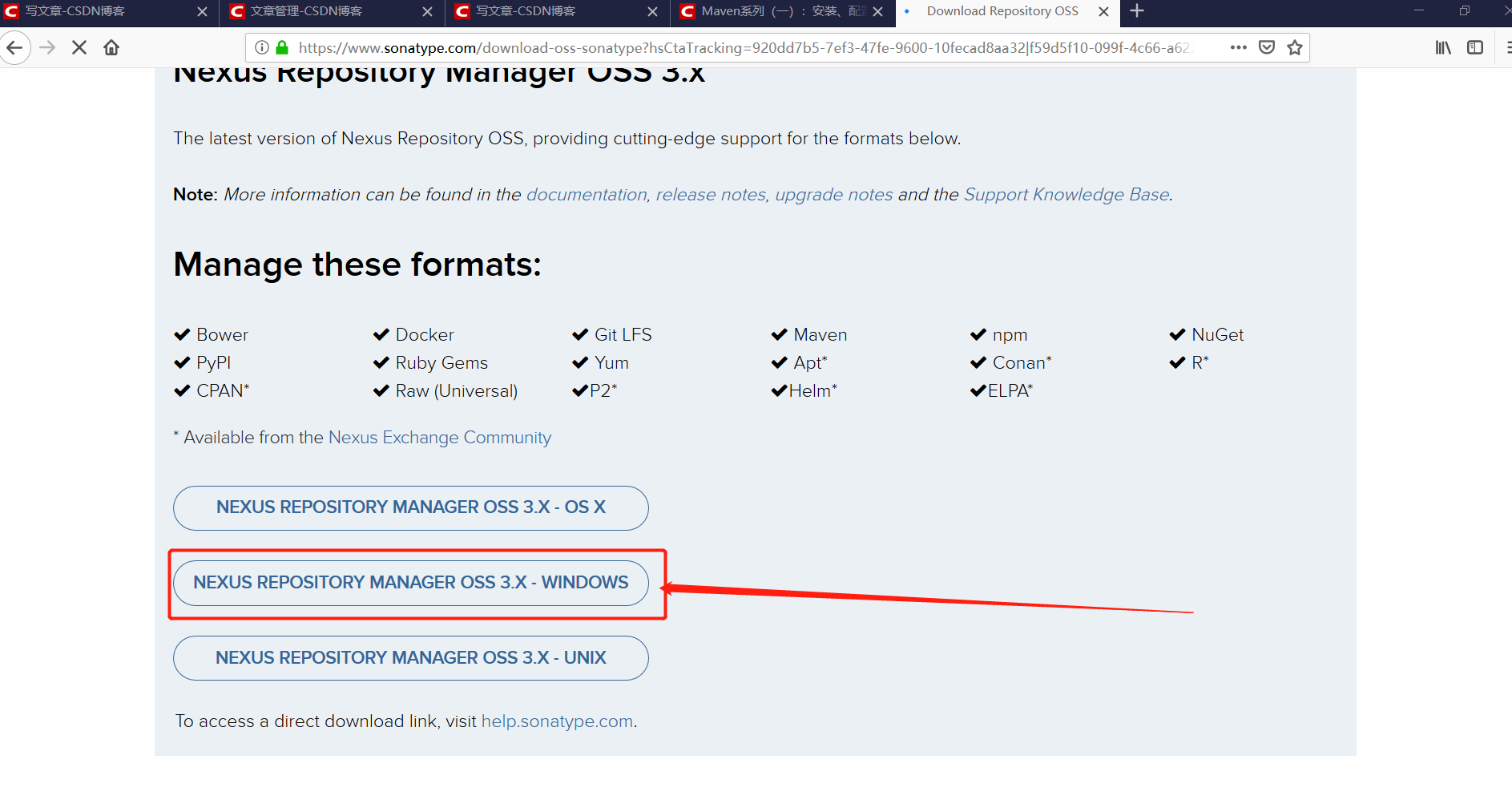Open the Firefox application menu

point(1506,47)
